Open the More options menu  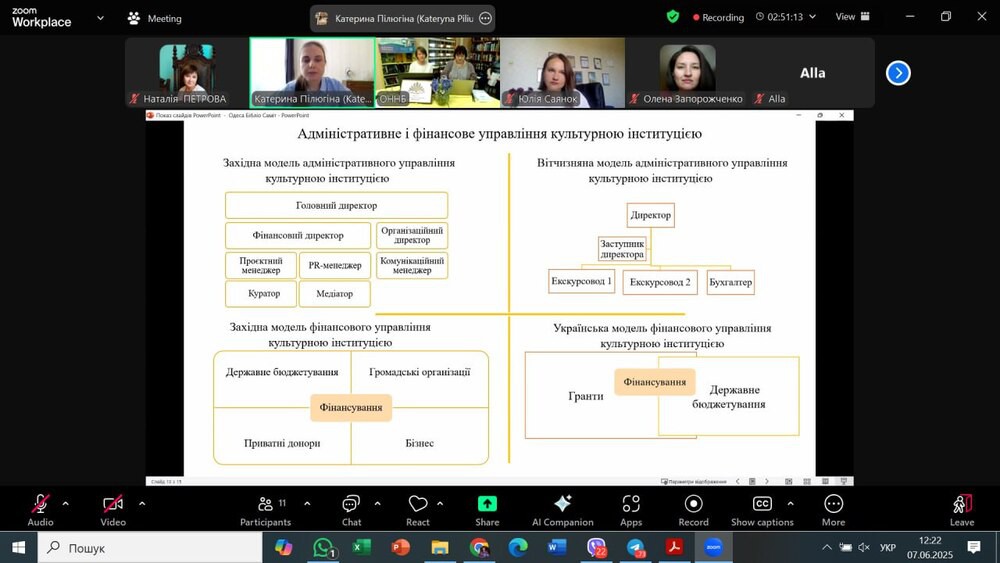point(833,504)
